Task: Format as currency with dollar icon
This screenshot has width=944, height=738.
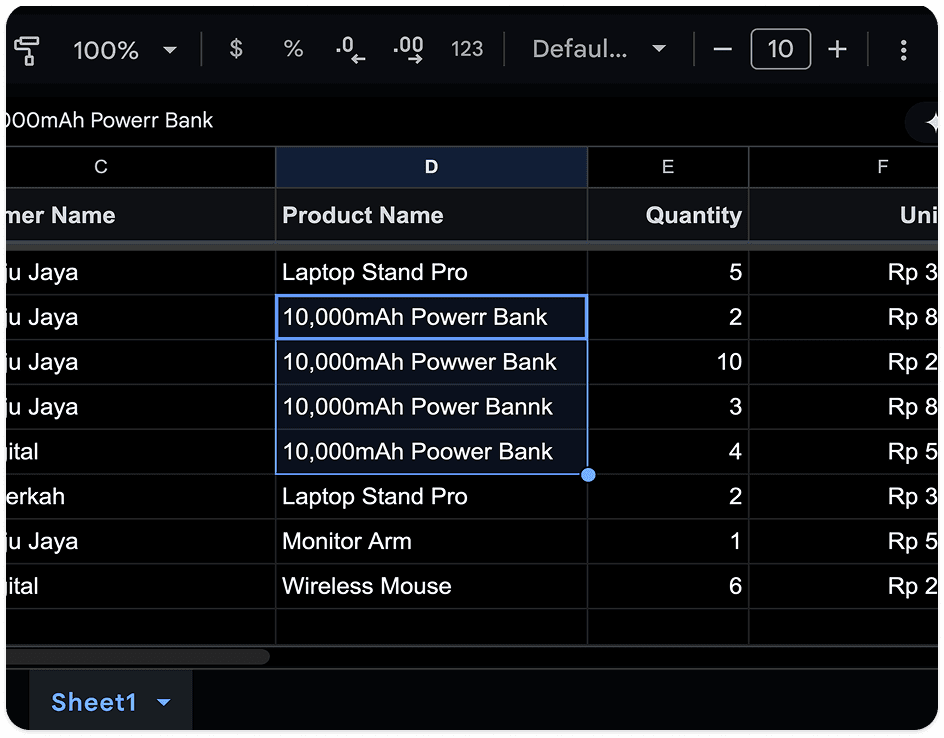Action: (x=236, y=49)
